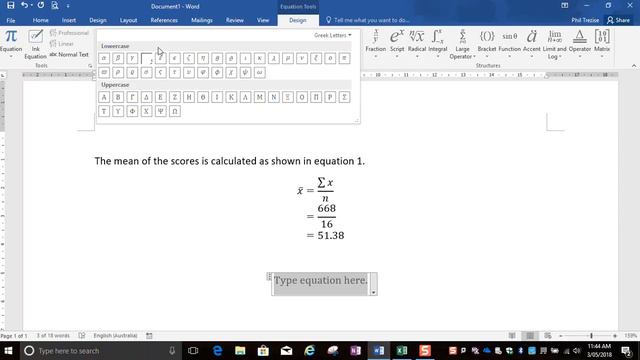Open the Limit and Log dropdown
Screen dimensions: 640x360
[x=555, y=44]
